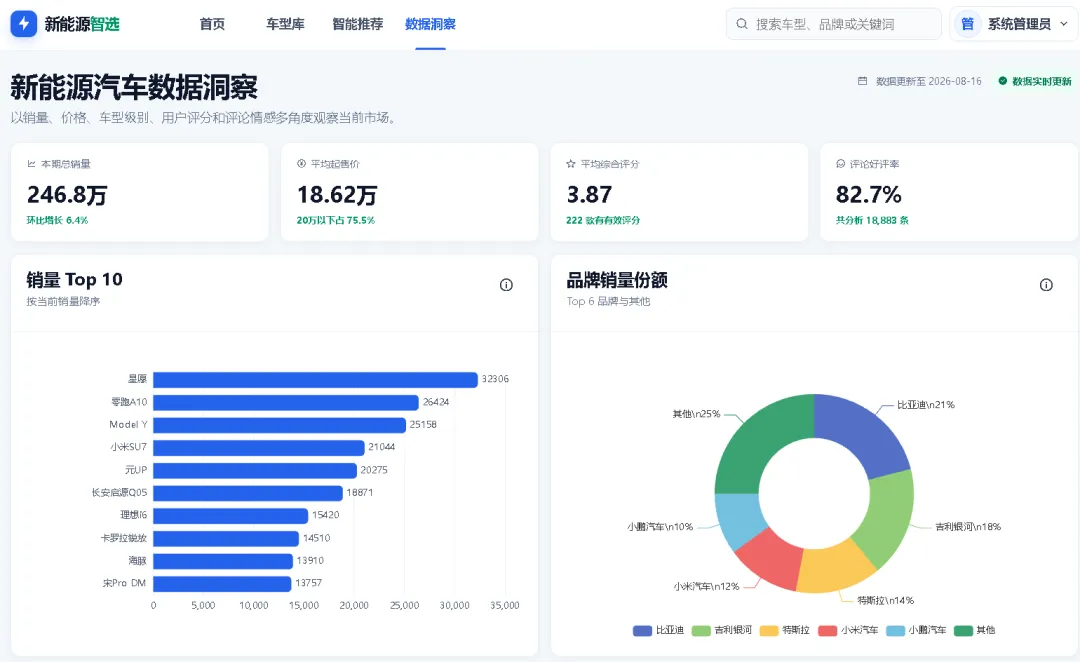Click the 18.62万 average price value

point(337,195)
